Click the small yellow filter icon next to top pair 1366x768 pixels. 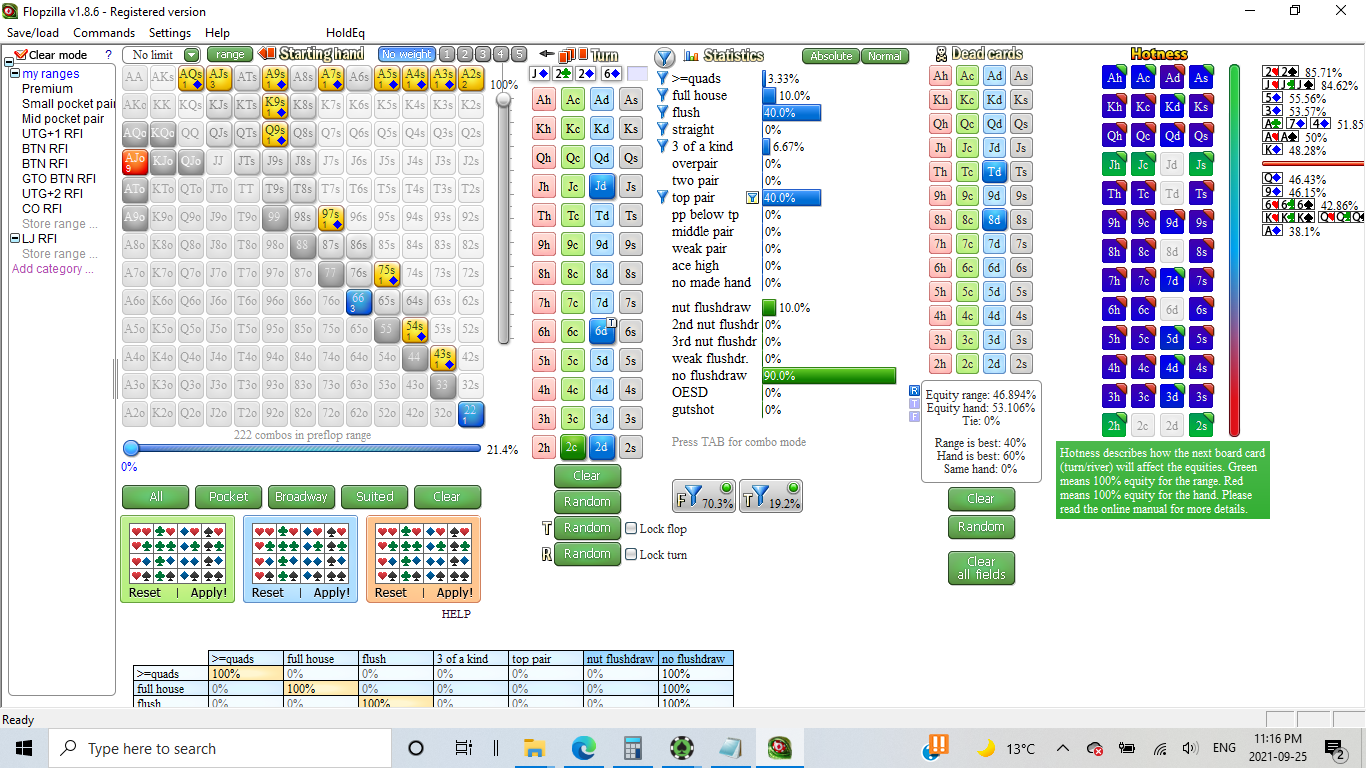click(x=752, y=198)
